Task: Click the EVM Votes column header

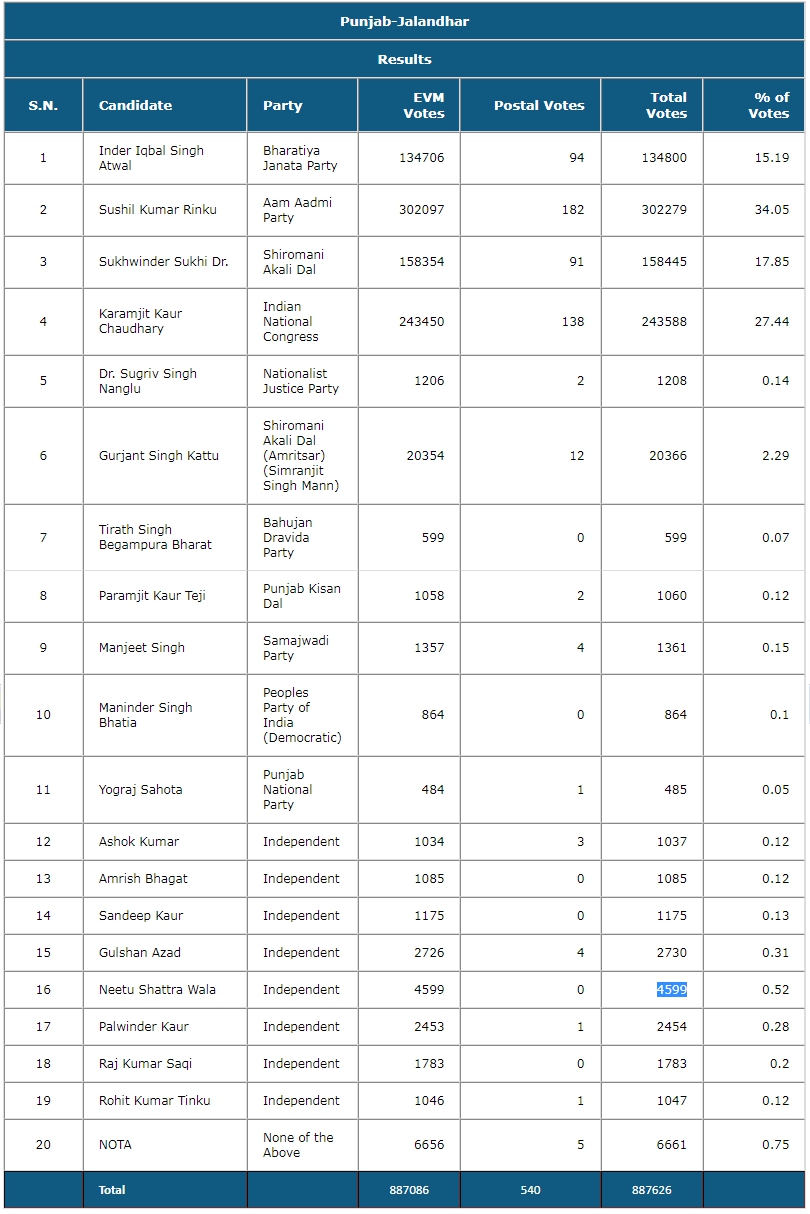Action: [424, 106]
